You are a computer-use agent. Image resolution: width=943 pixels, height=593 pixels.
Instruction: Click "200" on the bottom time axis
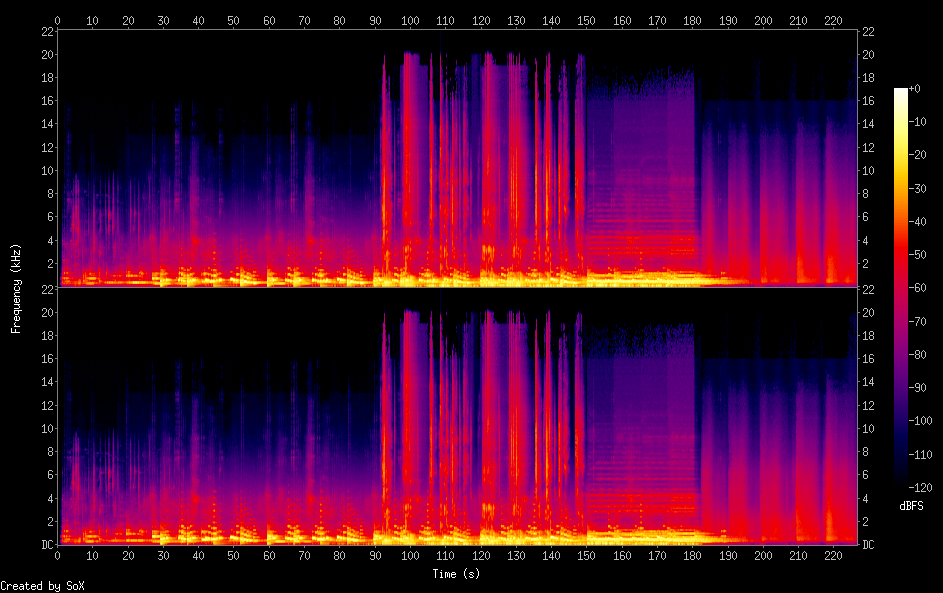(x=763, y=556)
